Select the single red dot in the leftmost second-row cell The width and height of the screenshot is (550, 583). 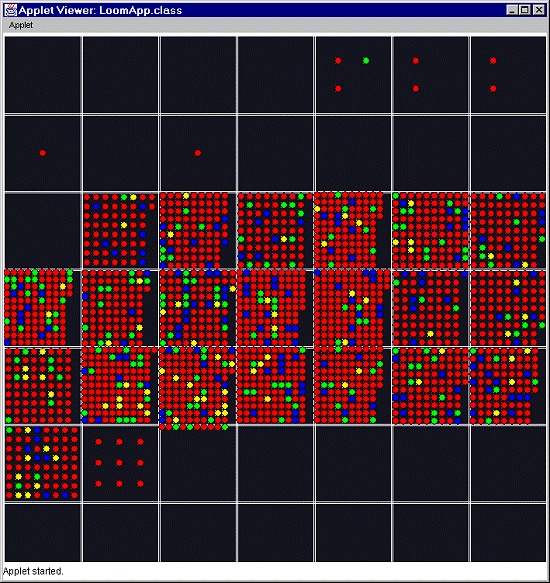(43, 153)
